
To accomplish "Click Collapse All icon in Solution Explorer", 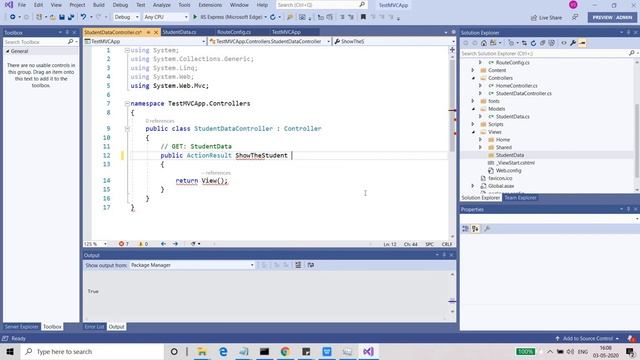I will click(x=542, y=43).
